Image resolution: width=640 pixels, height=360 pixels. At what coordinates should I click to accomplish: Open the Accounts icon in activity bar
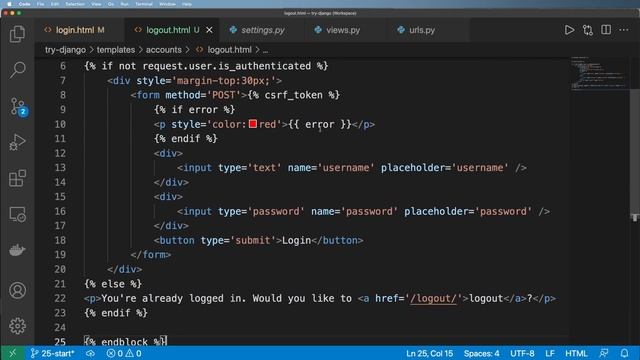(x=18, y=290)
